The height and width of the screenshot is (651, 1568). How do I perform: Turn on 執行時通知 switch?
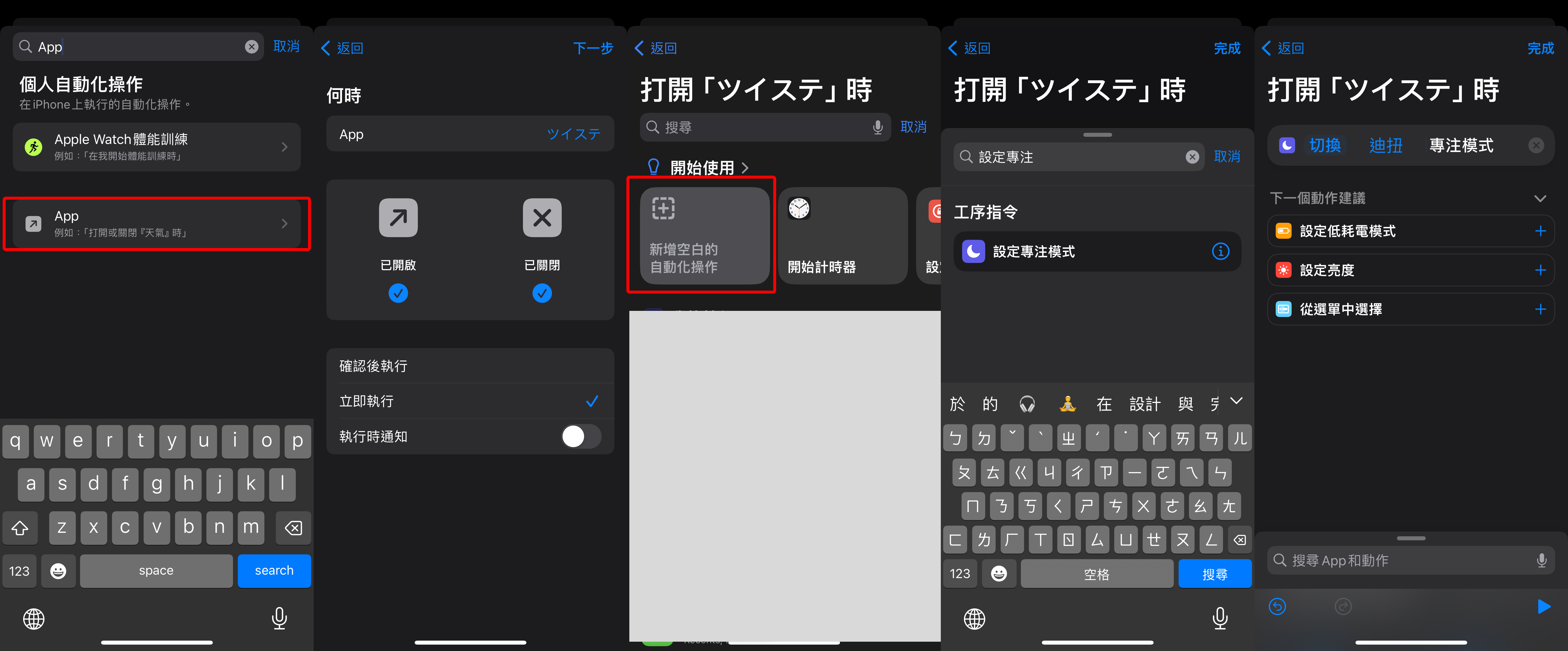pos(581,437)
